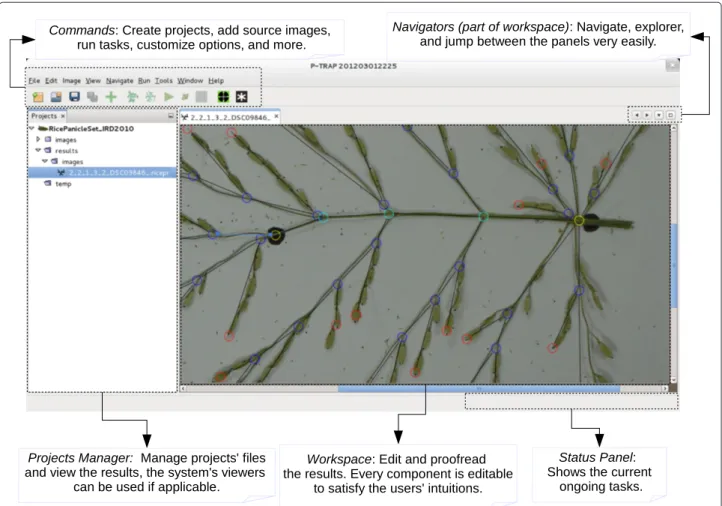The image size is (722, 506).
Task: Expand the top-level images folder node
Action: [x=38, y=139]
